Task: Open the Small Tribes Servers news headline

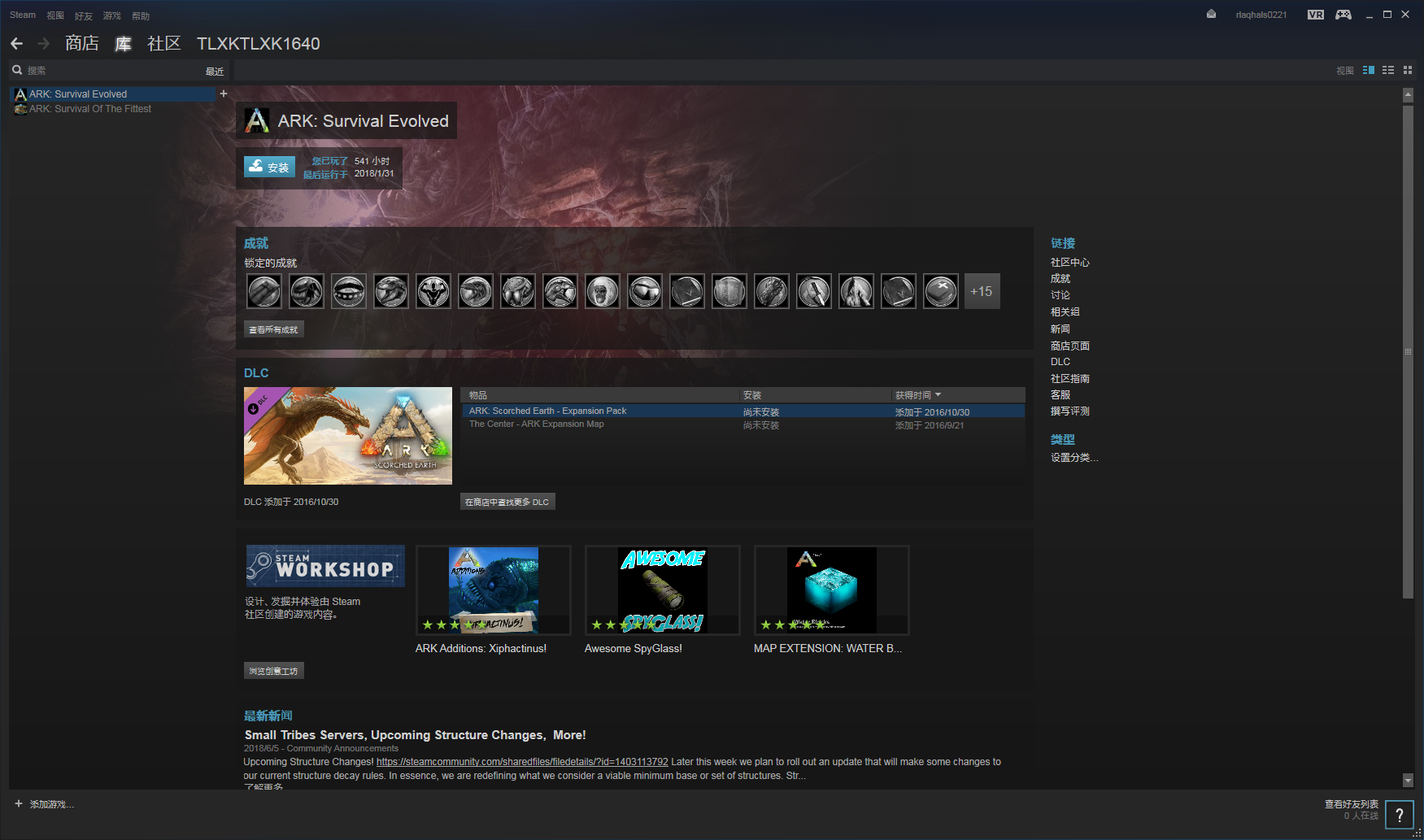Action: [415, 735]
